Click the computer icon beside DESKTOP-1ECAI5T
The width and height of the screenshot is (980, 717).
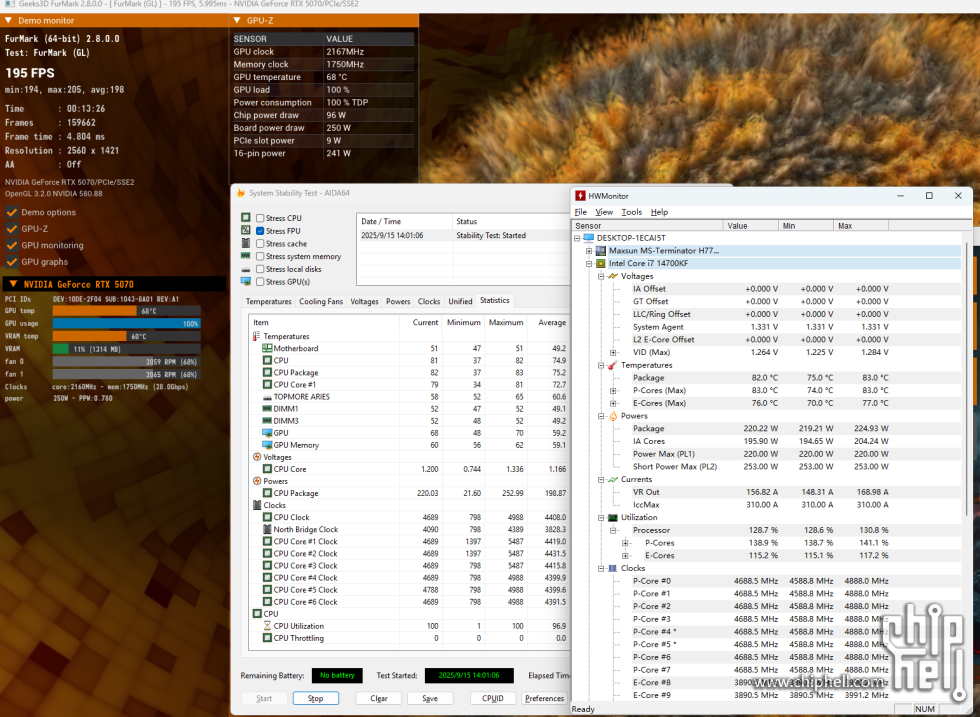[x=589, y=238]
